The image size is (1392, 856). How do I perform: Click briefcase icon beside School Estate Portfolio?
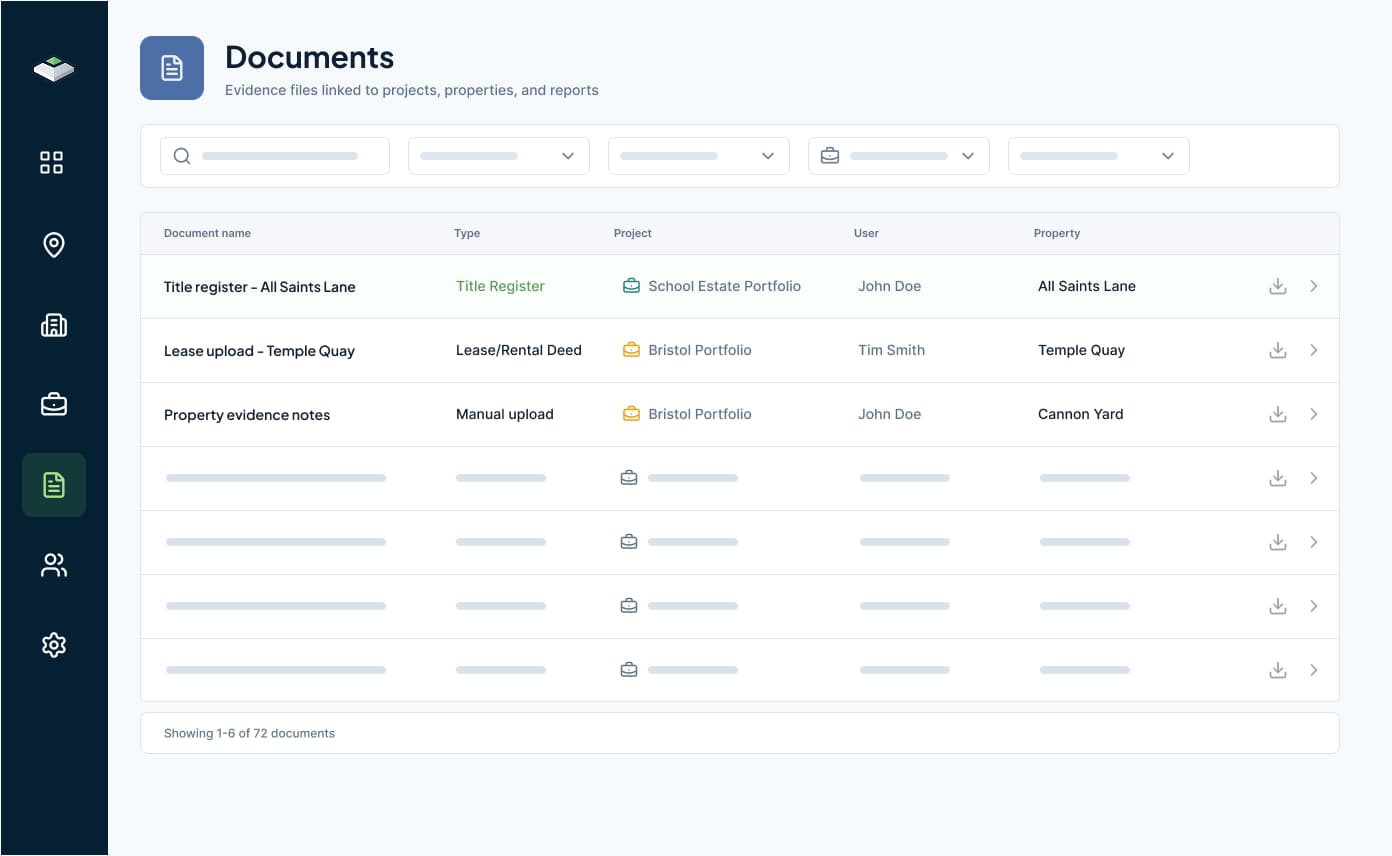pyautogui.click(x=631, y=286)
